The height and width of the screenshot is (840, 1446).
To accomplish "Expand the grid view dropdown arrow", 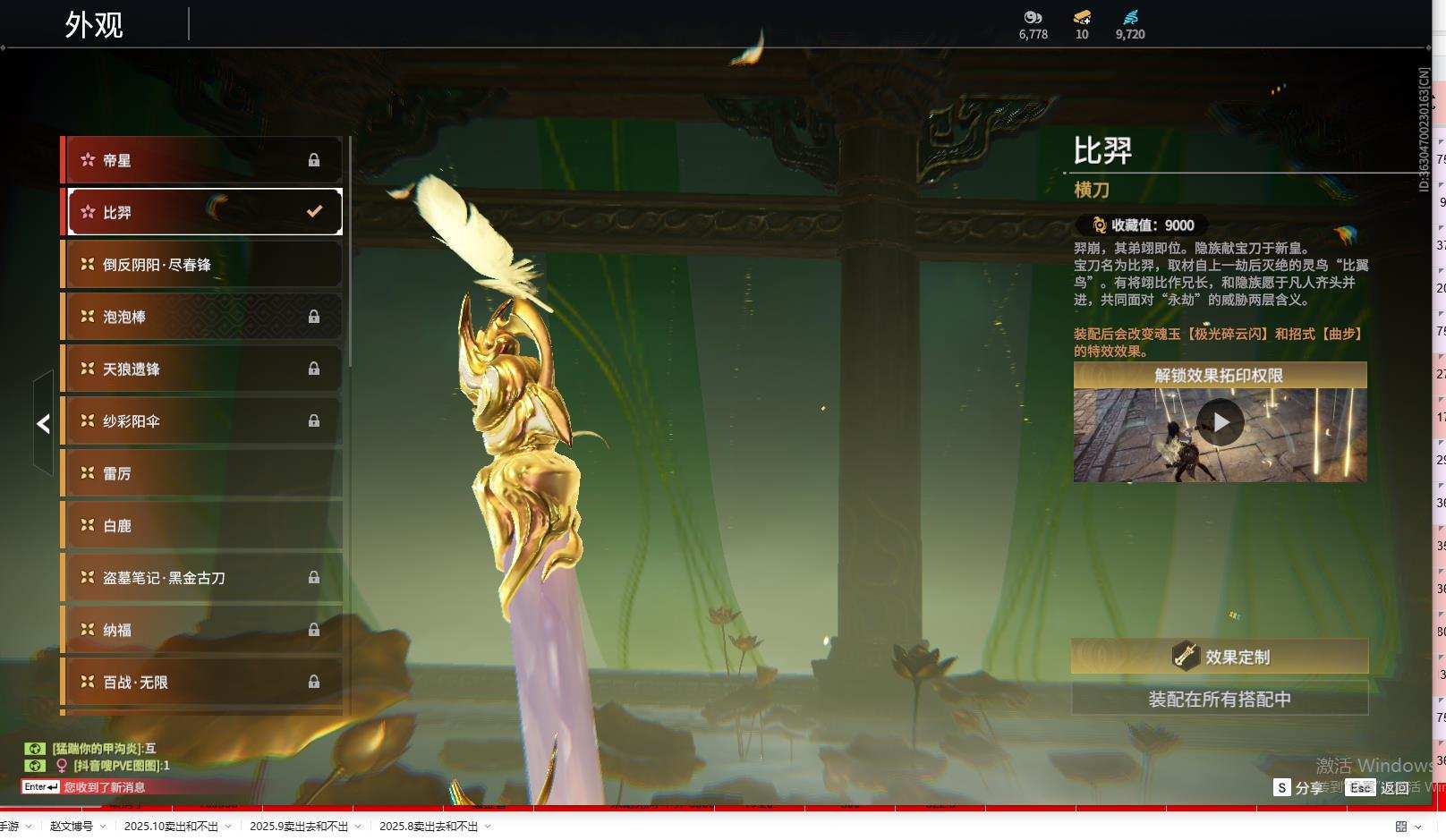I will [1418, 827].
